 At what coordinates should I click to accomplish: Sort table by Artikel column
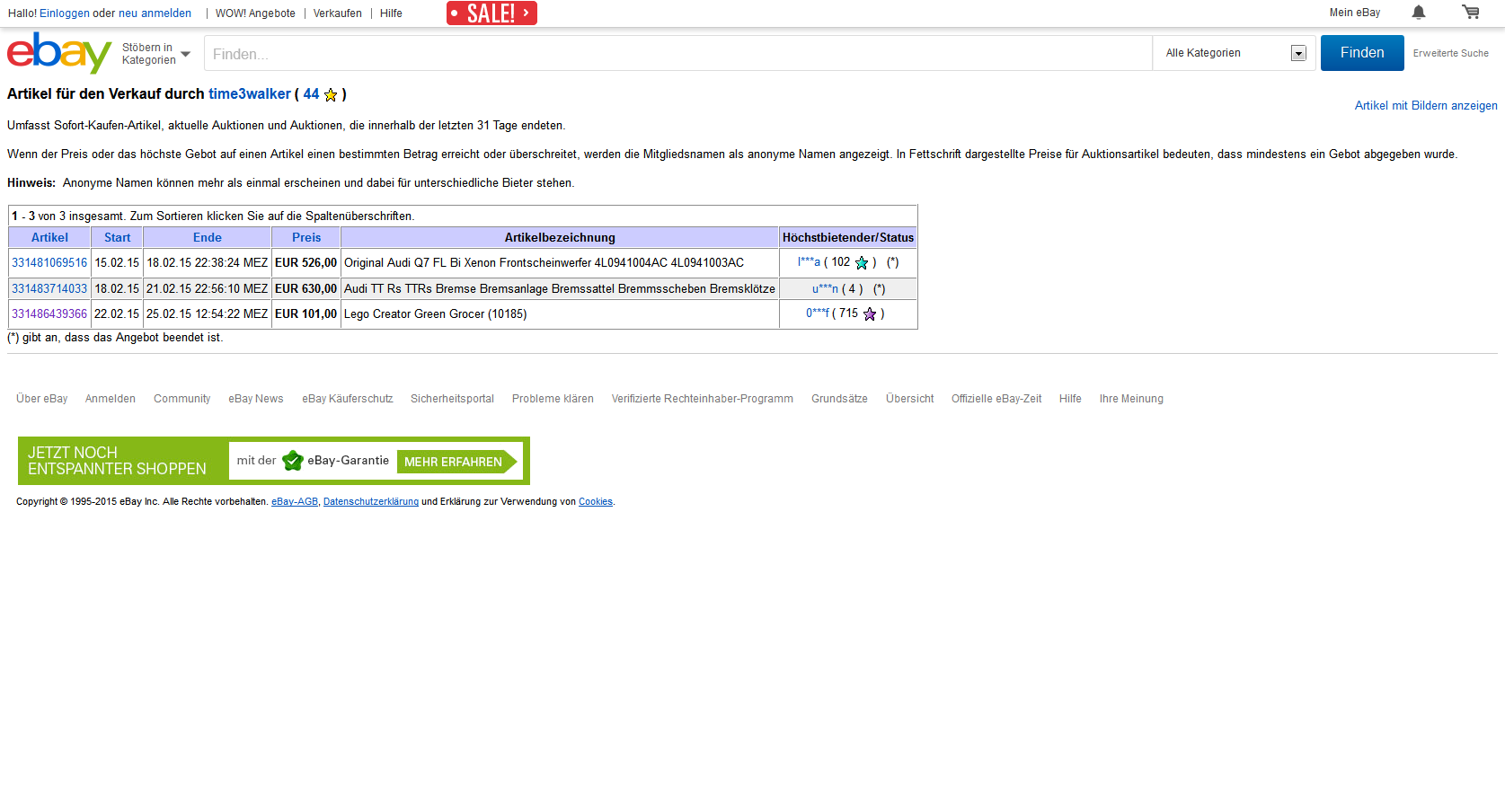click(x=49, y=237)
